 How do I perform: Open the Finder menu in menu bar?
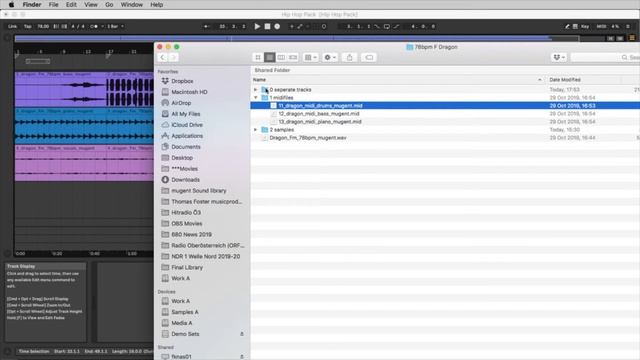click(32, 5)
